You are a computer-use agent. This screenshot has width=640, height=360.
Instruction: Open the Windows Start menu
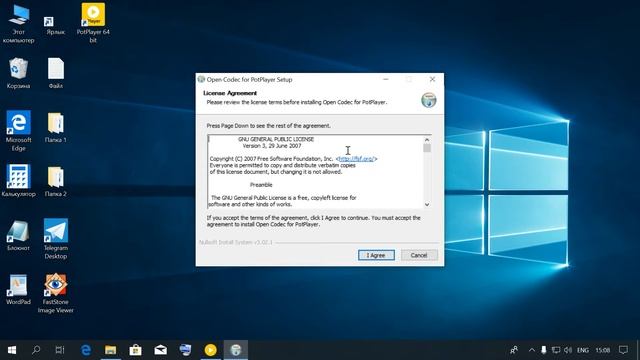(x=12, y=350)
